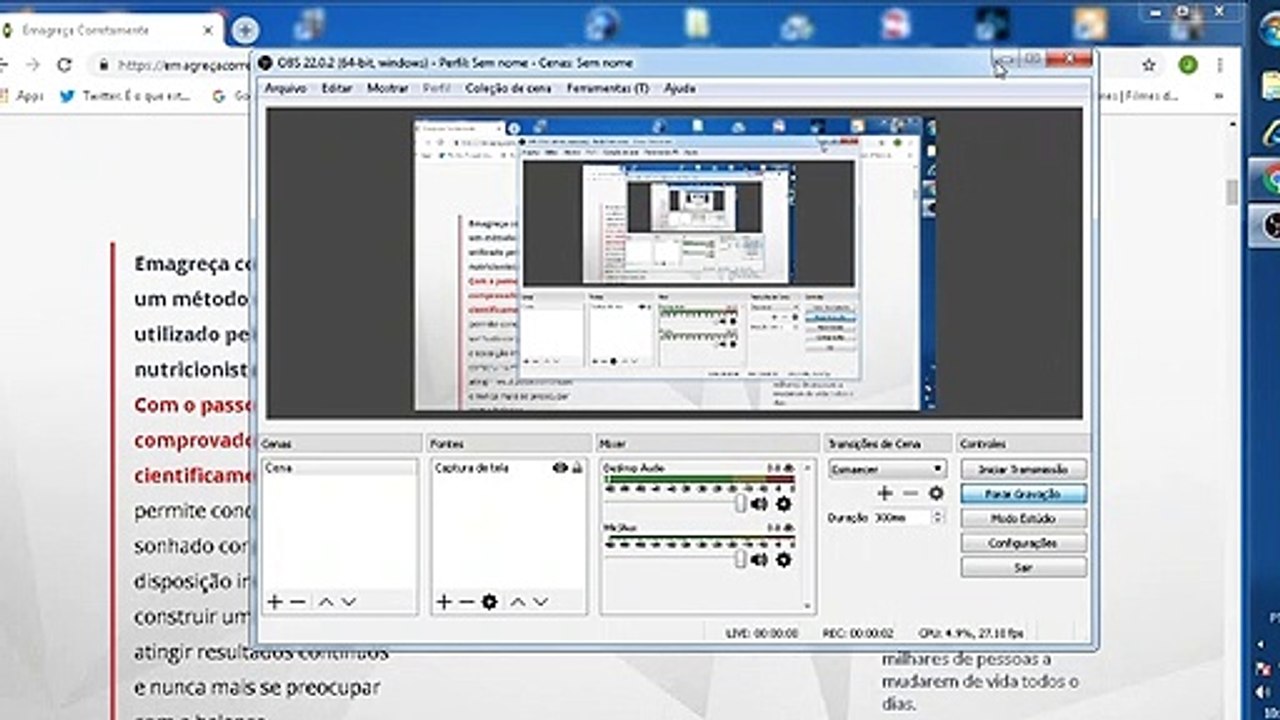Viewport: 1280px width, 720px height.
Task: Remove the selected scene with the Cenas minus icon
Action: [298, 602]
